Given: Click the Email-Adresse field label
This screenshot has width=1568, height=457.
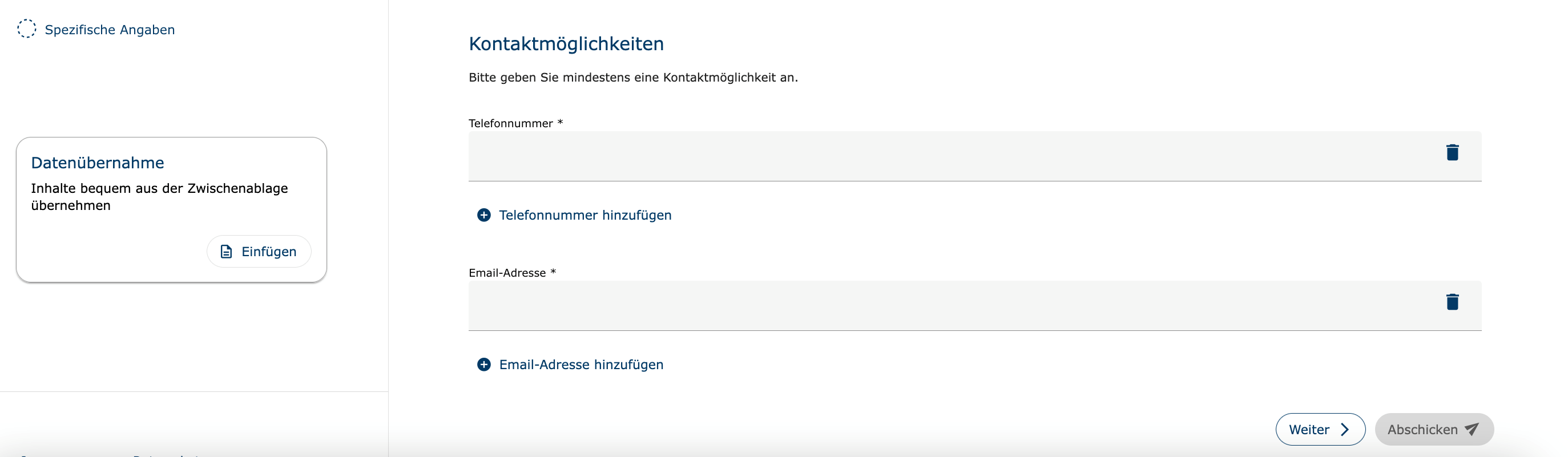Looking at the screenshot, I should point(507,273).
